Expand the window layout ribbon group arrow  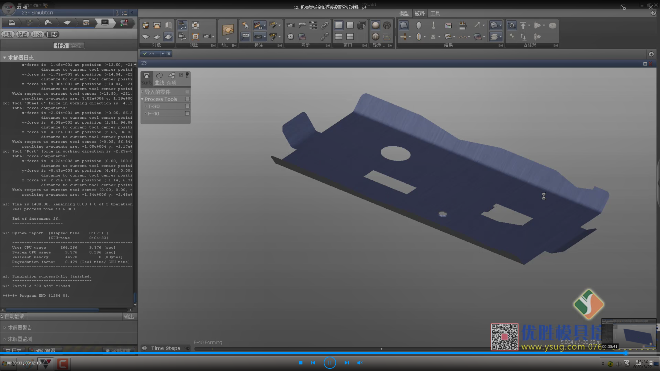point(365,45)
